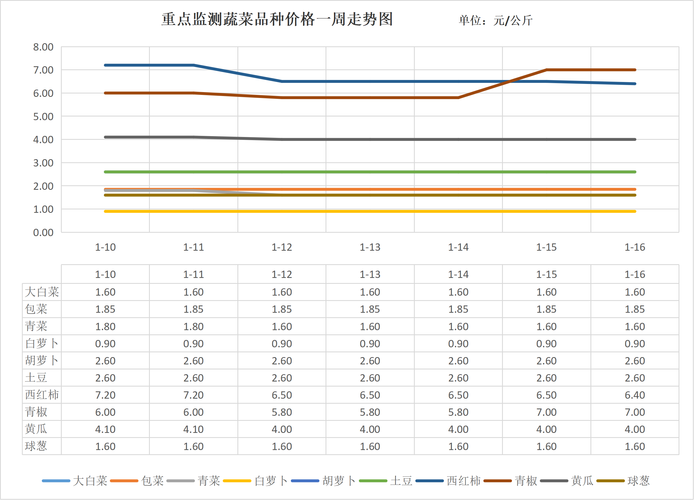Click the 8.00 label on the y-axis

tap(43, 47)
